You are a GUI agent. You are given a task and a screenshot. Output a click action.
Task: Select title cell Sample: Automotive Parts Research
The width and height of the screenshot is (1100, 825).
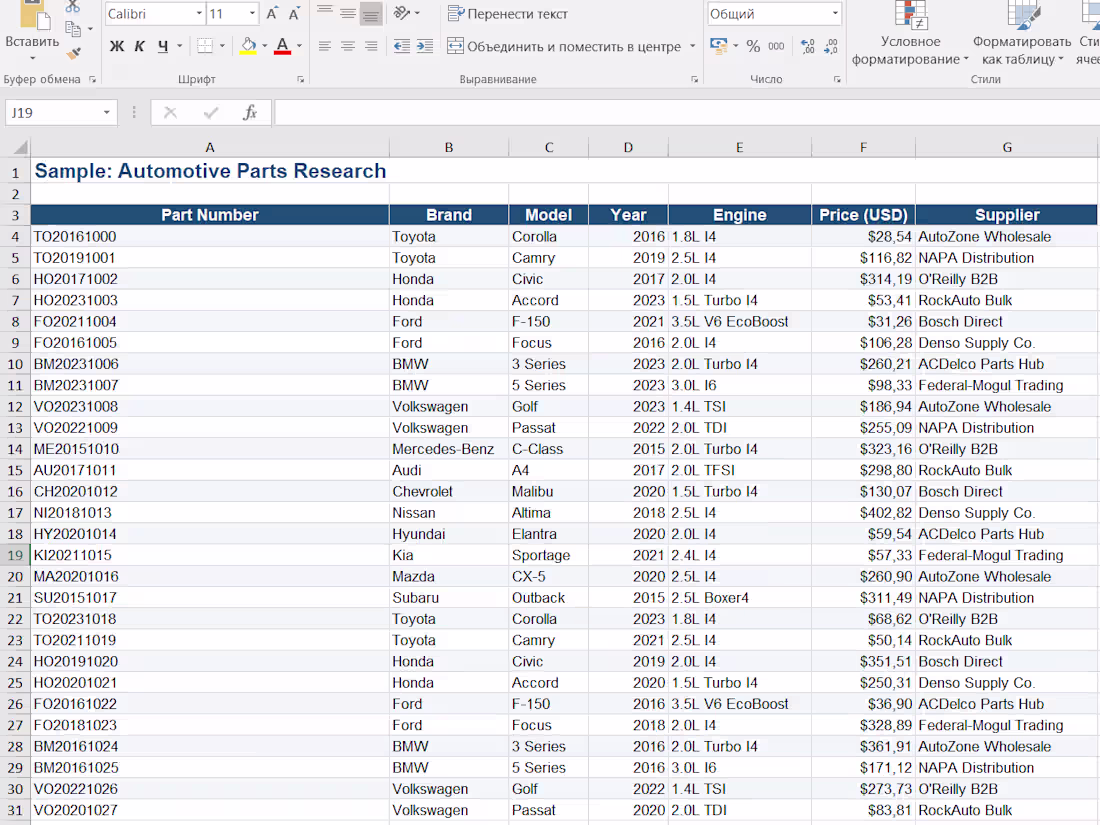210,171
